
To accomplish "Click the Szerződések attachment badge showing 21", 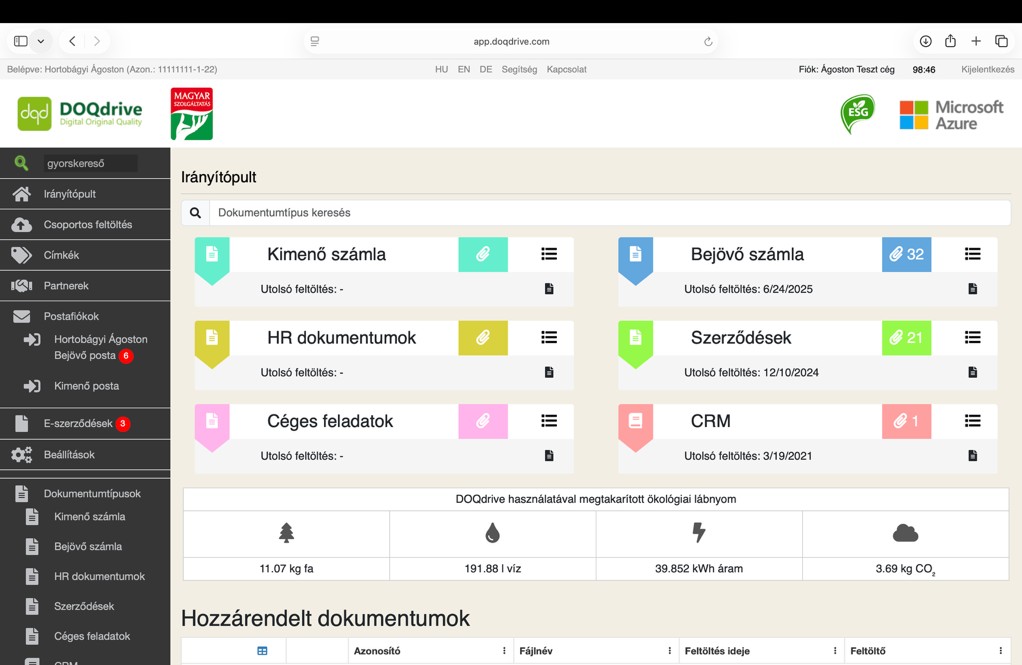I will tap(906, 338).
